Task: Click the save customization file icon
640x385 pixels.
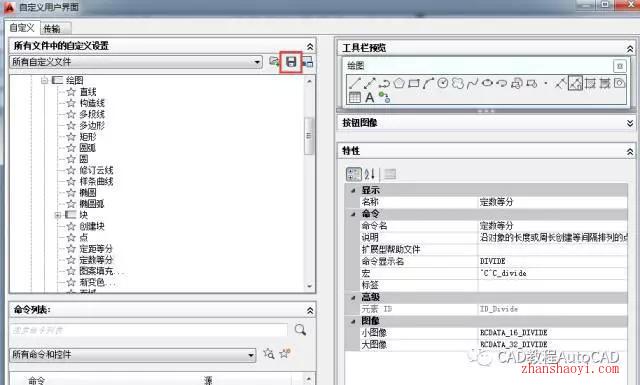Action: [x=291, y=62]
